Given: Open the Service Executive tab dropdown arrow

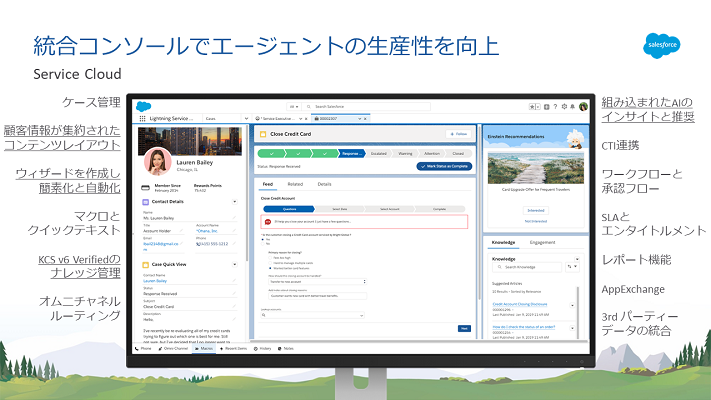Looking at the screenshot, I should point(300,119).
